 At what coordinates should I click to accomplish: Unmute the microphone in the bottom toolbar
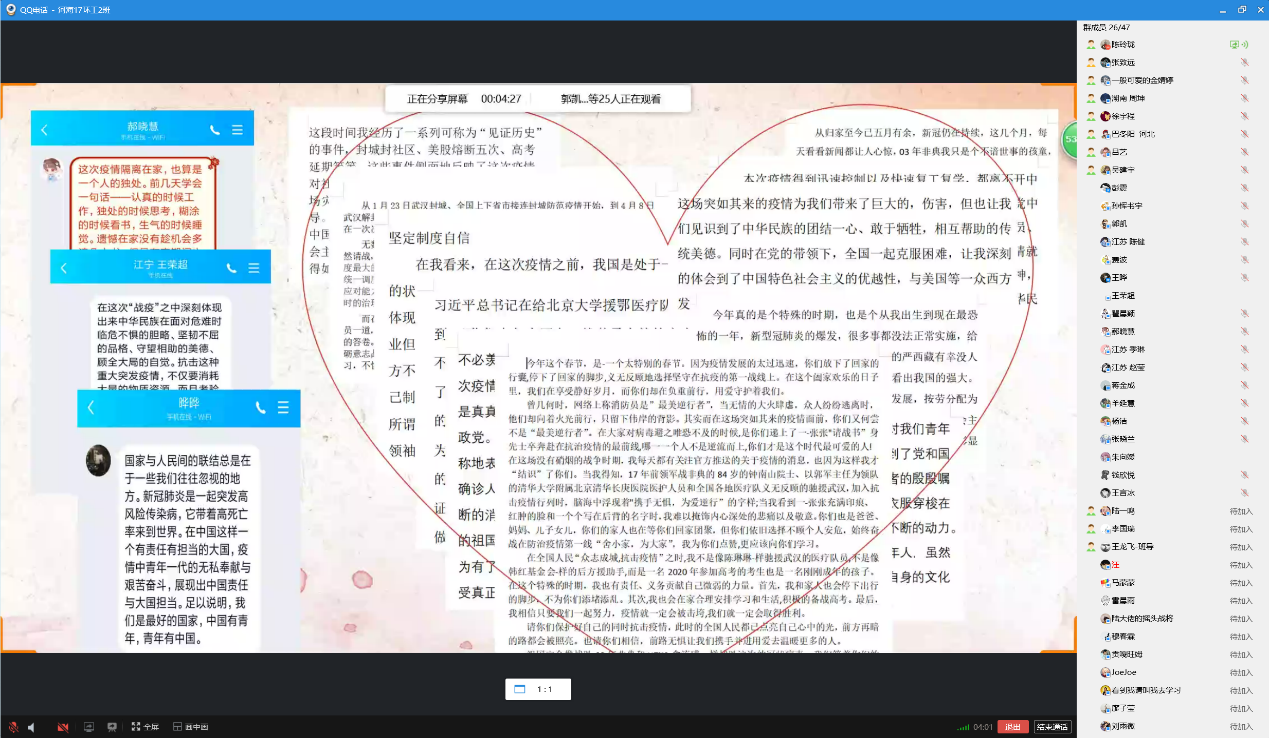(x=13, y=727)
